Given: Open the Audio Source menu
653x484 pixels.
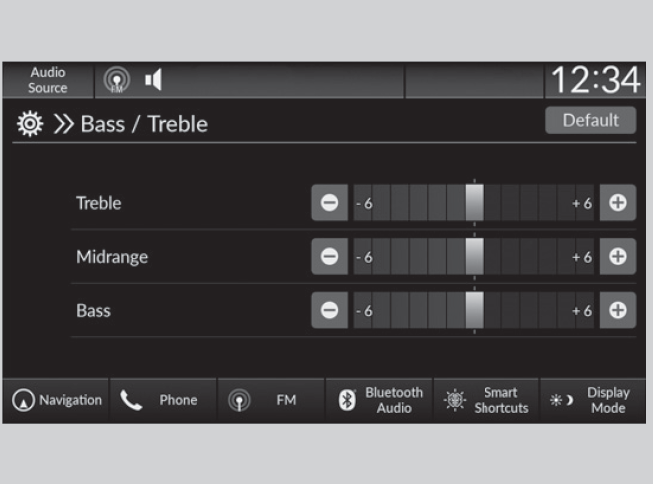Looking at the screenshot, I should (47, 80).
